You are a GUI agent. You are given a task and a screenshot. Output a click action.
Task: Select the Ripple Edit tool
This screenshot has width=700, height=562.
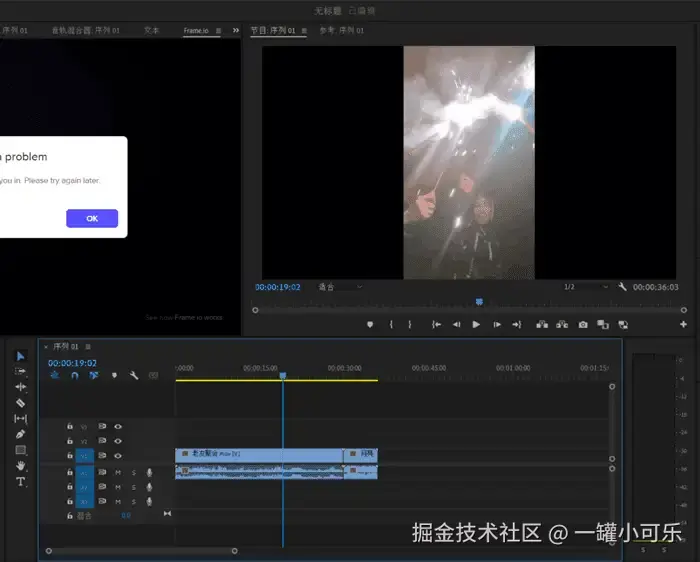click(x=21, y=387)
